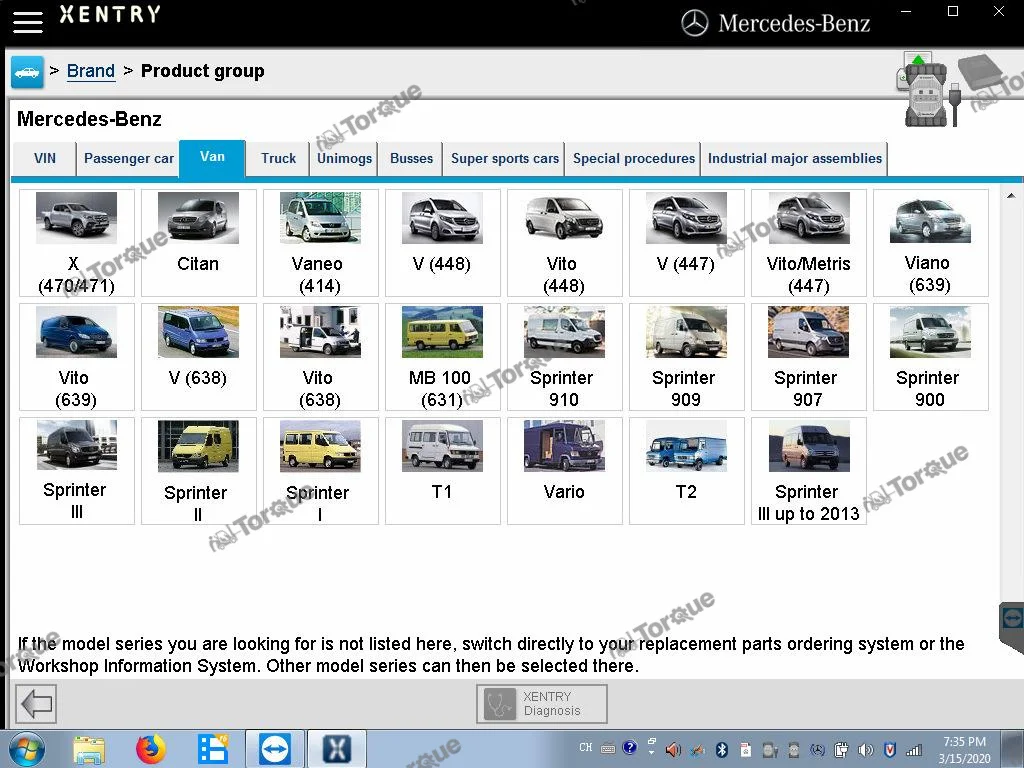Launch Firefox from the taskbar
This screenshot has height=768, width=1024.
click(151, 750)
